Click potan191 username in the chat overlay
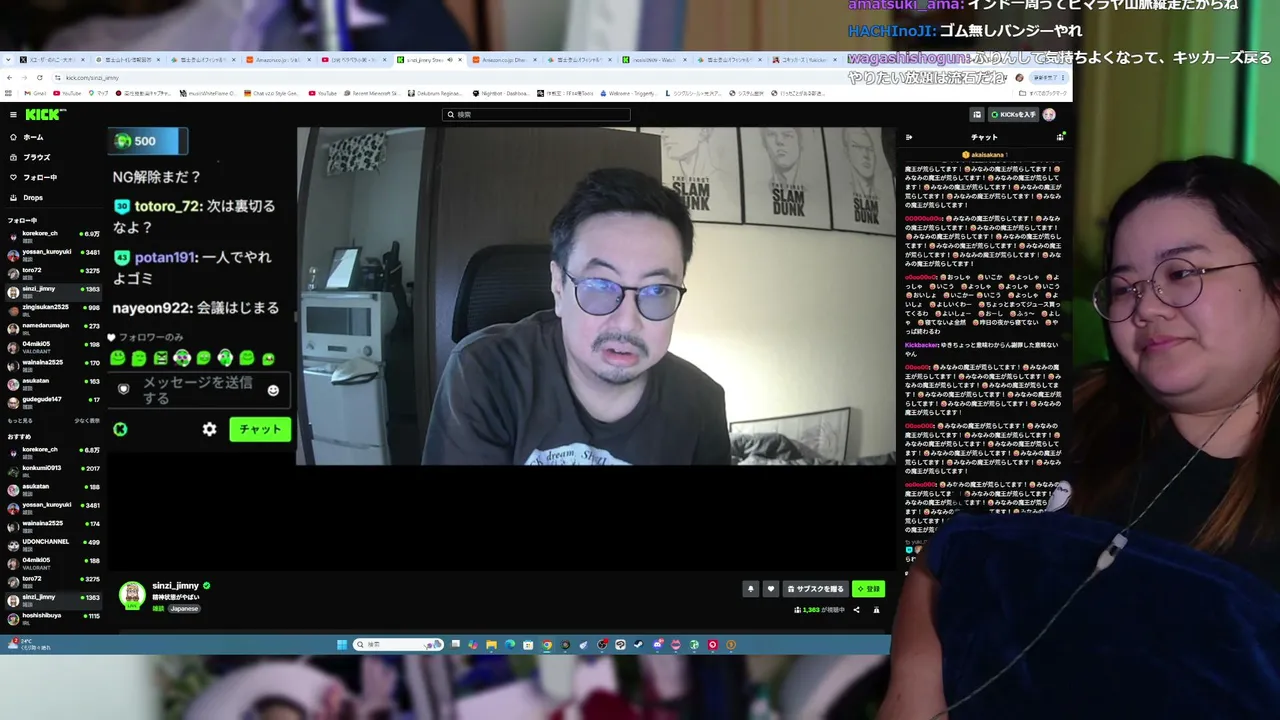The width and height of the screenshot is (1280, 720). pyautogui.click(x=166, y=257)
